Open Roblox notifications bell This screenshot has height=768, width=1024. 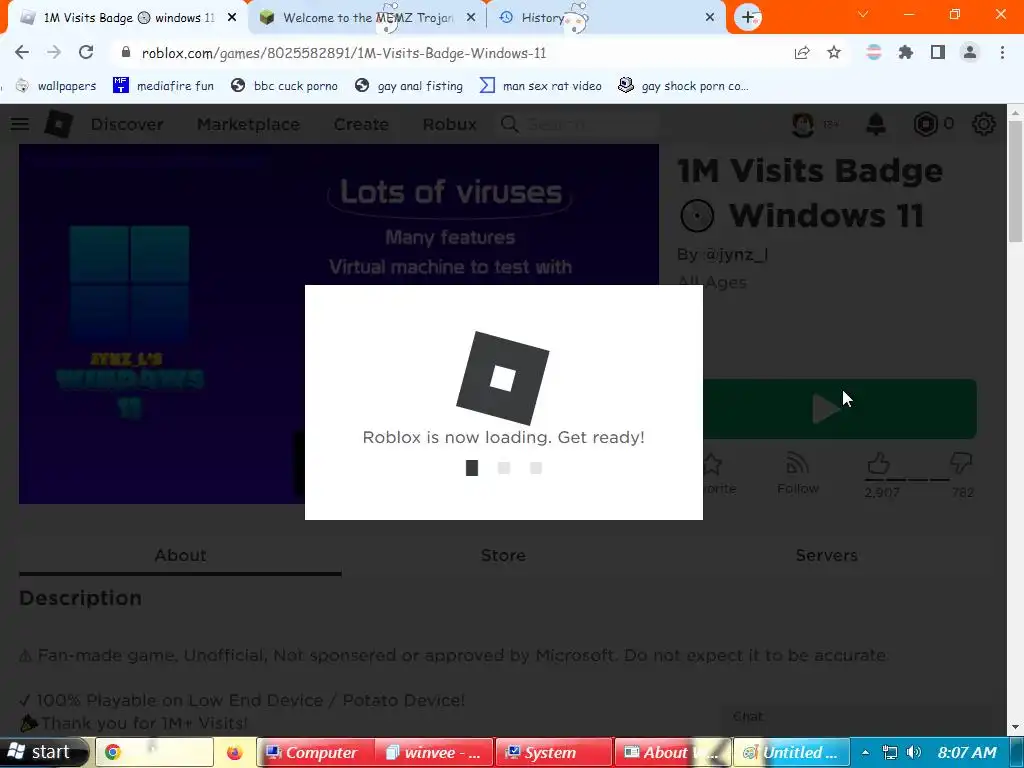[876, 124]
